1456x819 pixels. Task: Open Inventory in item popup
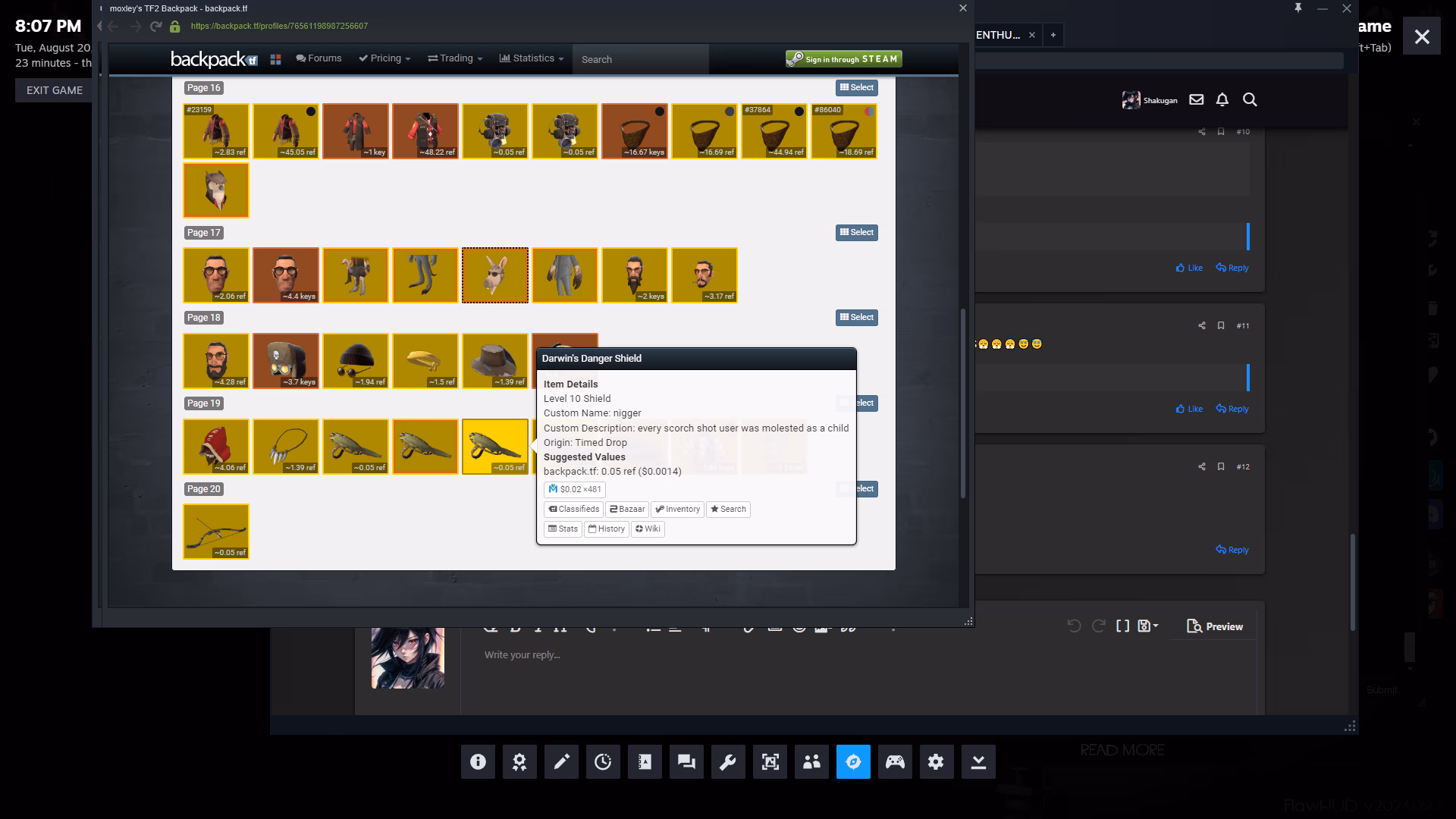coord(677,509)
